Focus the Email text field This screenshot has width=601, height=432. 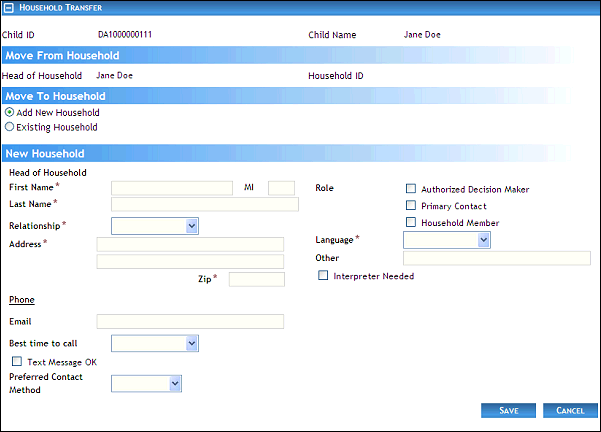click(190, 321)
